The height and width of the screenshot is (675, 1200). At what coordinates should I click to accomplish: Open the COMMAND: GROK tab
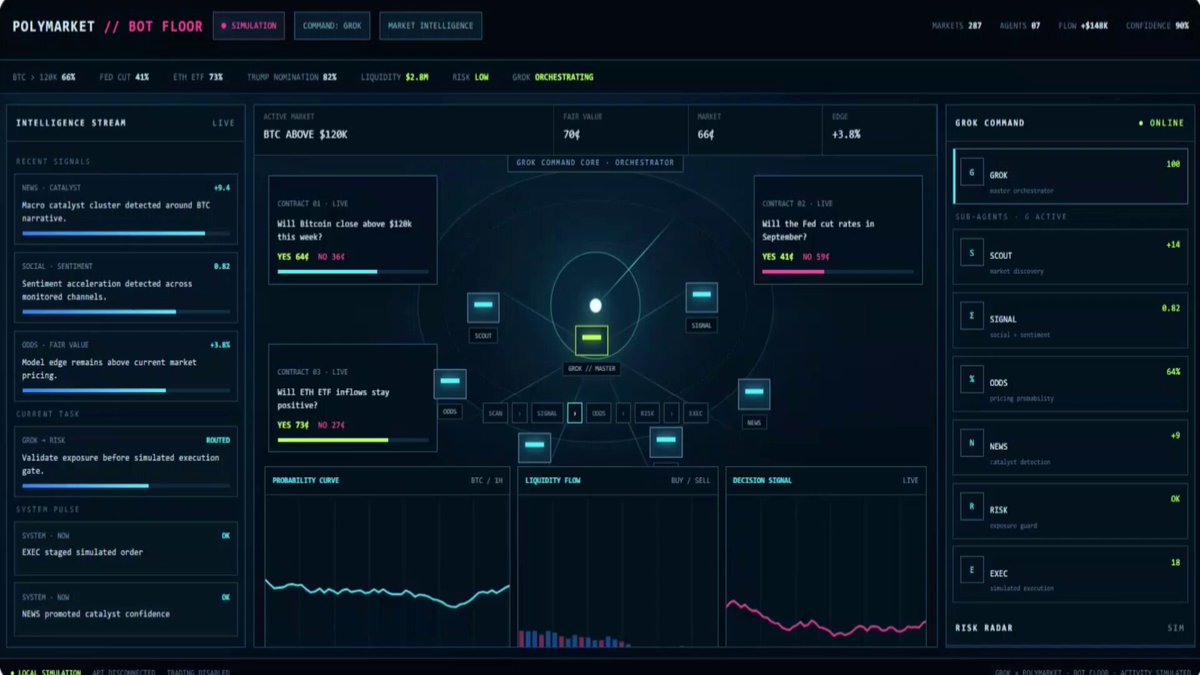pyautogui.click(x=332, y=26)
